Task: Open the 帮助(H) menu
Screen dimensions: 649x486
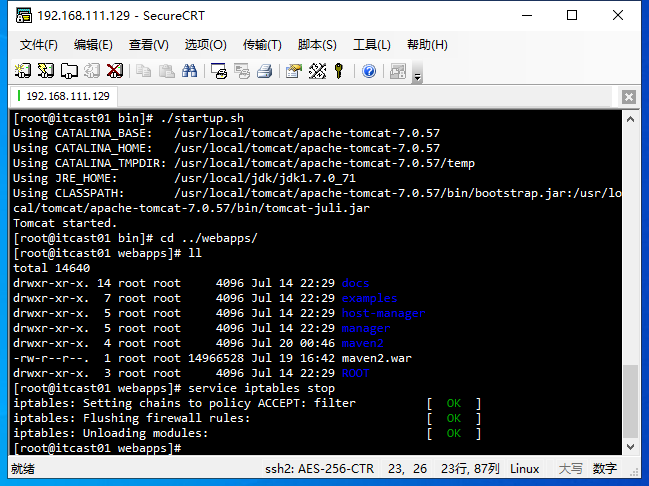Action: (427, 45)
